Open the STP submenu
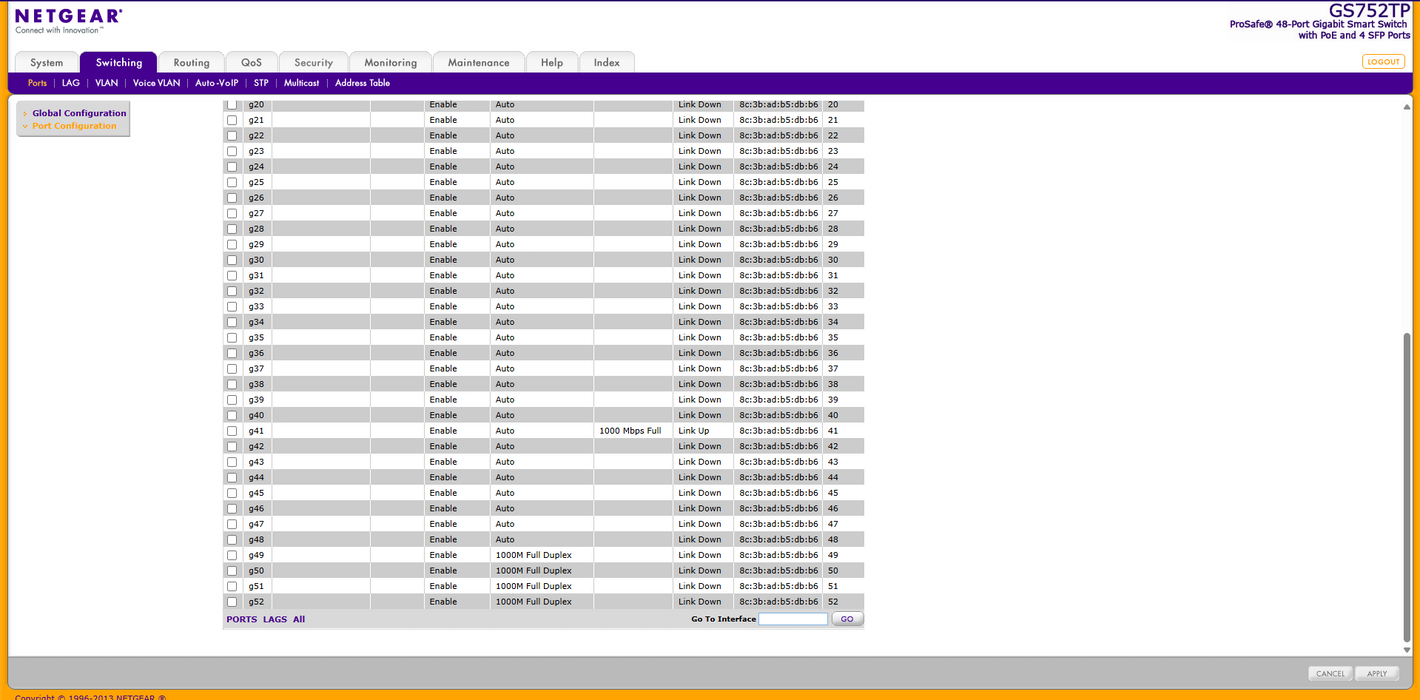 pyautogui.click(x=261, y=83)
